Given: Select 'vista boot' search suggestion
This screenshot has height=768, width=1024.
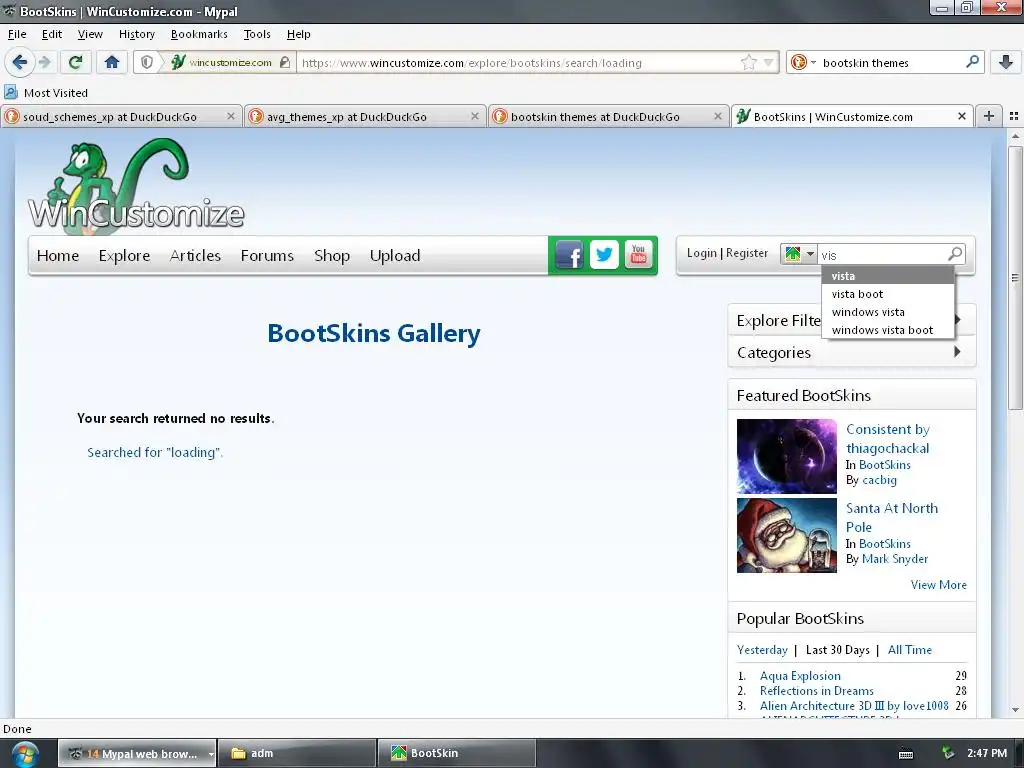Looking at the screenshot, I should point(888,294).
